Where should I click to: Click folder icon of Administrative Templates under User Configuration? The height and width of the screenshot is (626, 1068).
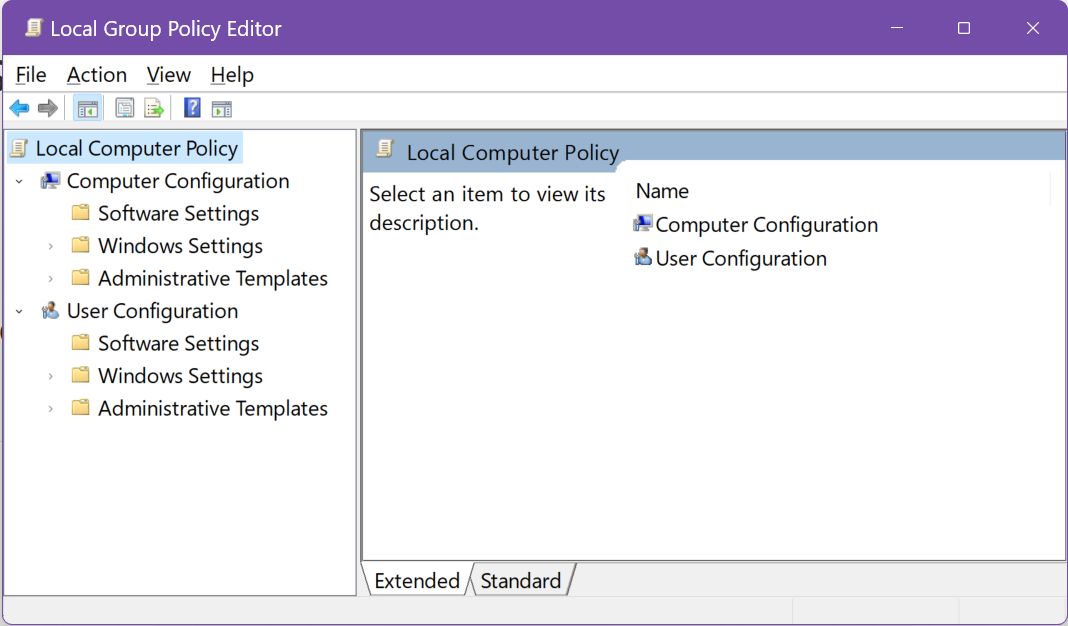point(80,408)
